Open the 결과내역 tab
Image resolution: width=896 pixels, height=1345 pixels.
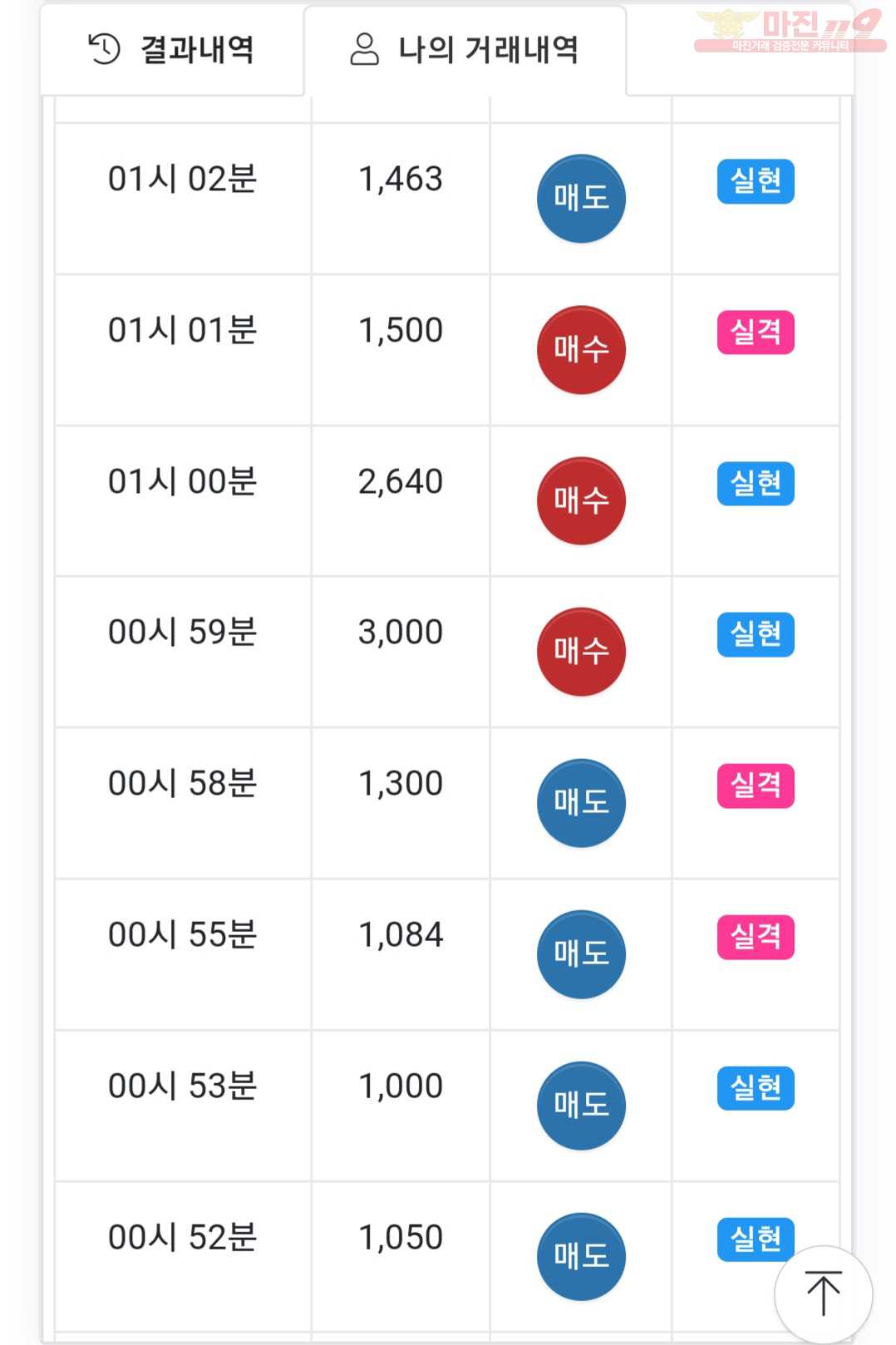point(171,50)
